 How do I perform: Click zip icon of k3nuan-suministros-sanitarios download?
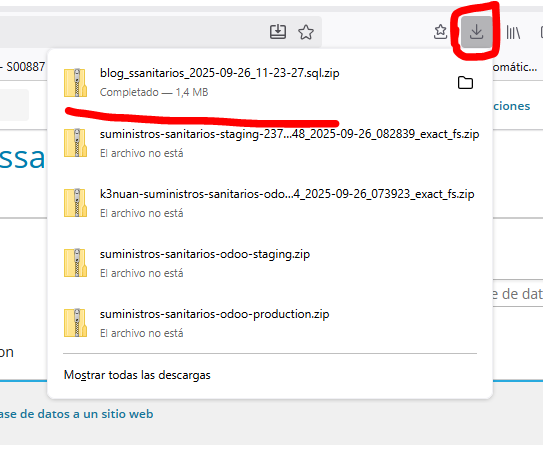(75, 203)
